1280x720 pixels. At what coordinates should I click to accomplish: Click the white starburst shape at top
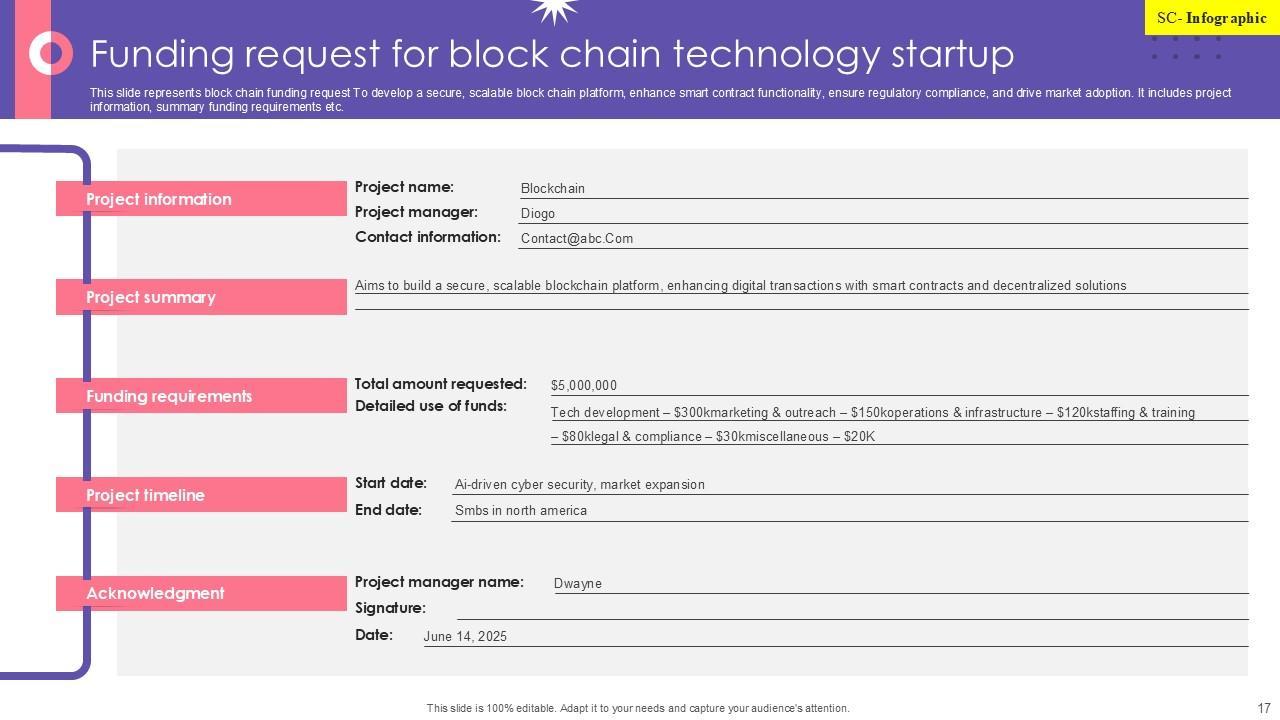point(554,10)
